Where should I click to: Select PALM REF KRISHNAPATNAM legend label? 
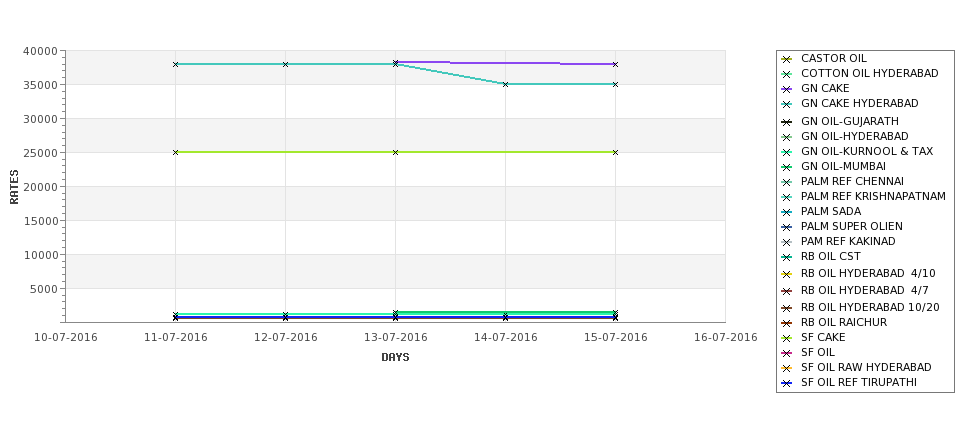tap(873, 196)
